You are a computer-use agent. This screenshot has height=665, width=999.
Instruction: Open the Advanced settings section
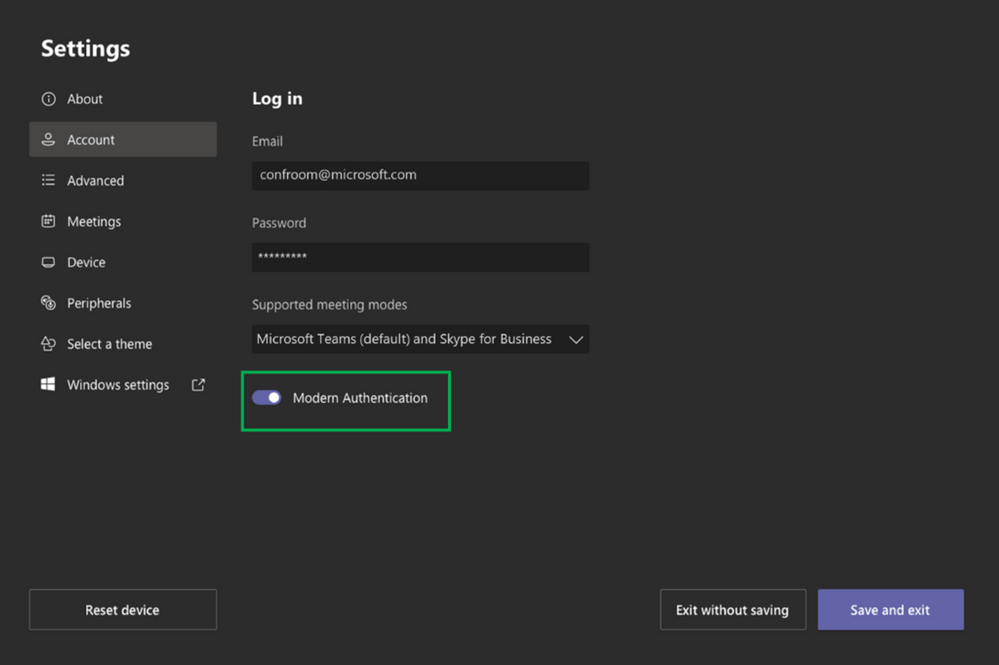pyautogui.click(x=96, y=181)
